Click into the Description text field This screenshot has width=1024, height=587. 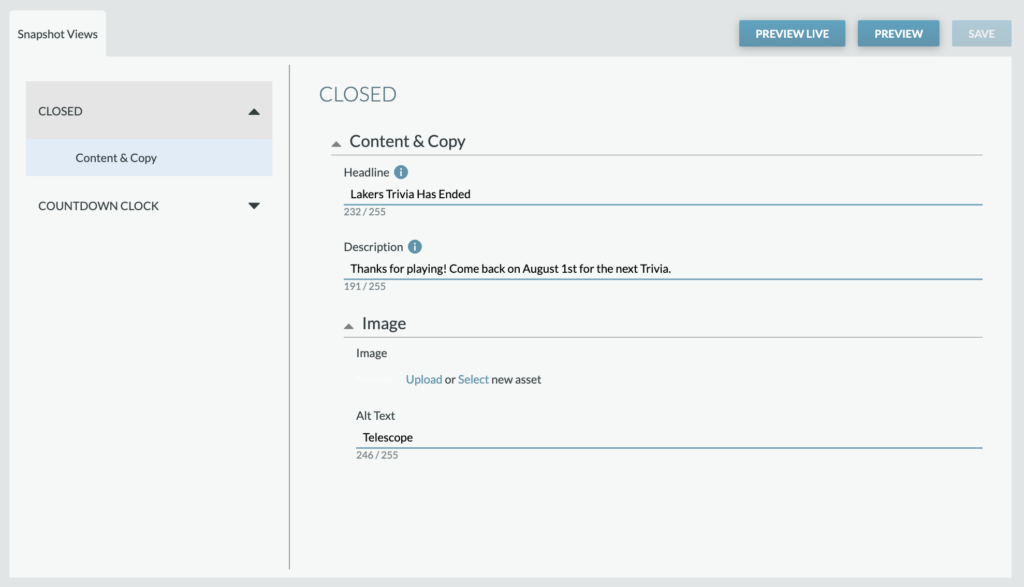click(663, 268)
